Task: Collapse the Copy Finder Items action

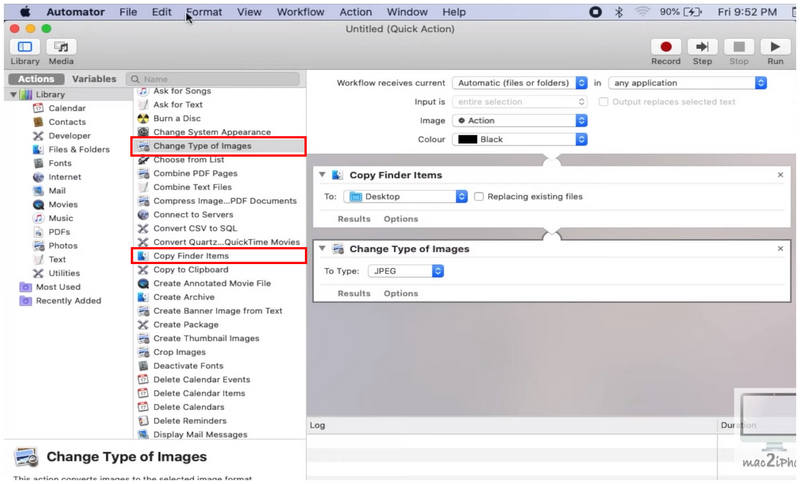Action: [x=322, y=175]
